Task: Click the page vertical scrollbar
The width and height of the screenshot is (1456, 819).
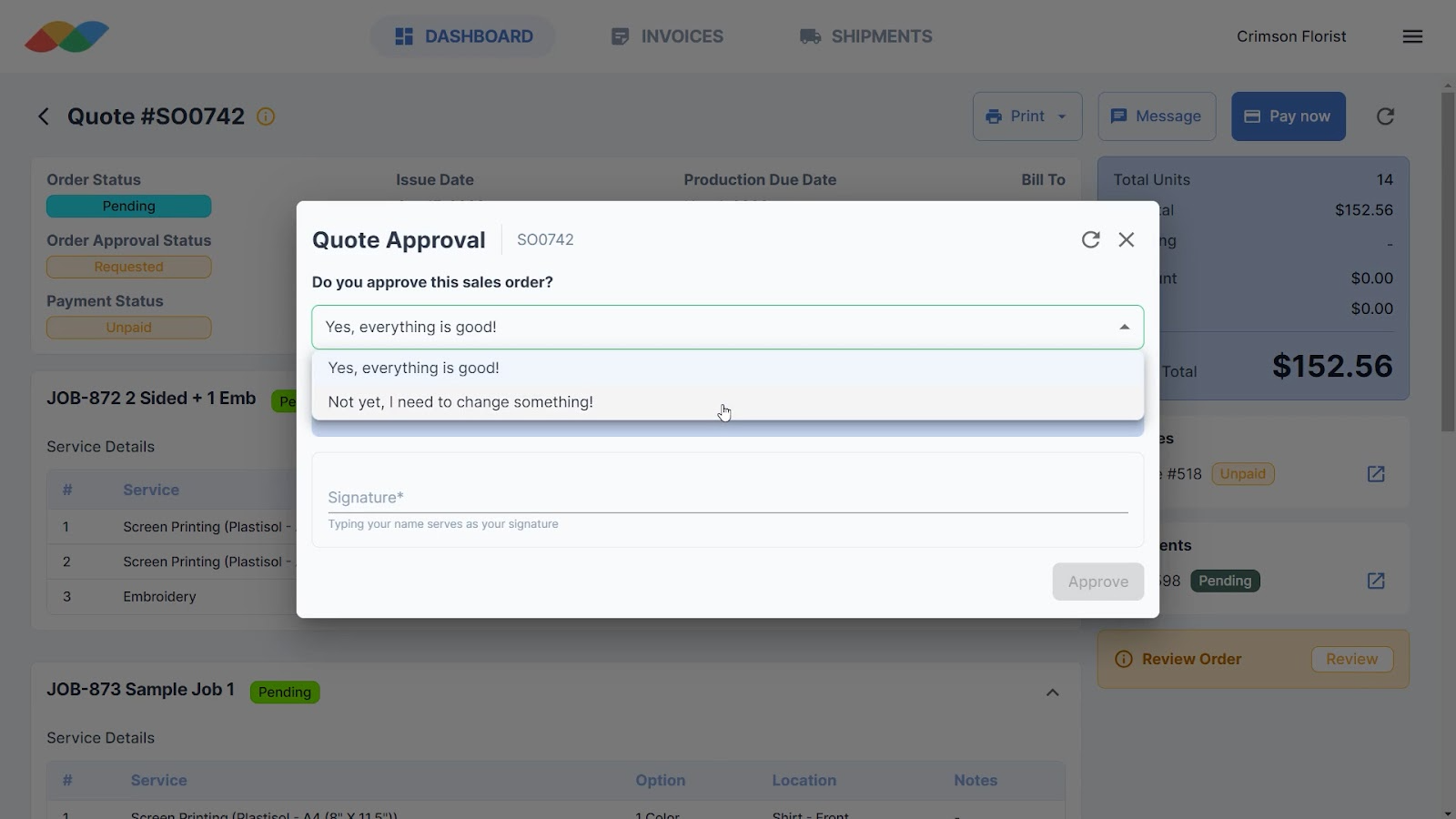Action: tap(1448, 262)
